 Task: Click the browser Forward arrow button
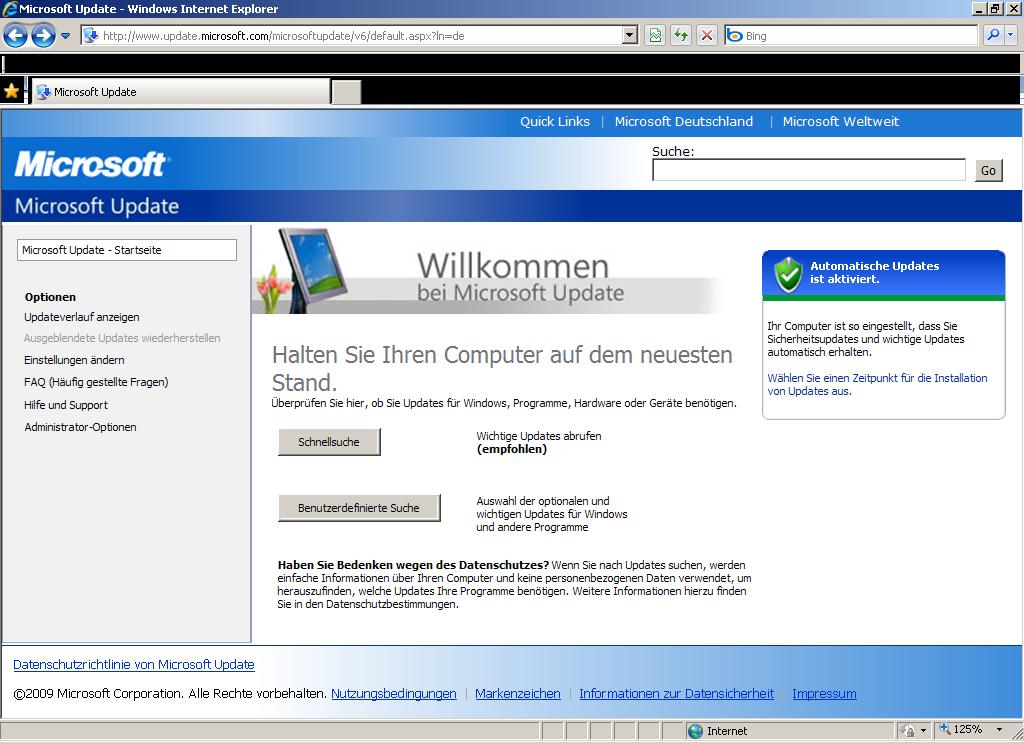(x=43, y=35)
